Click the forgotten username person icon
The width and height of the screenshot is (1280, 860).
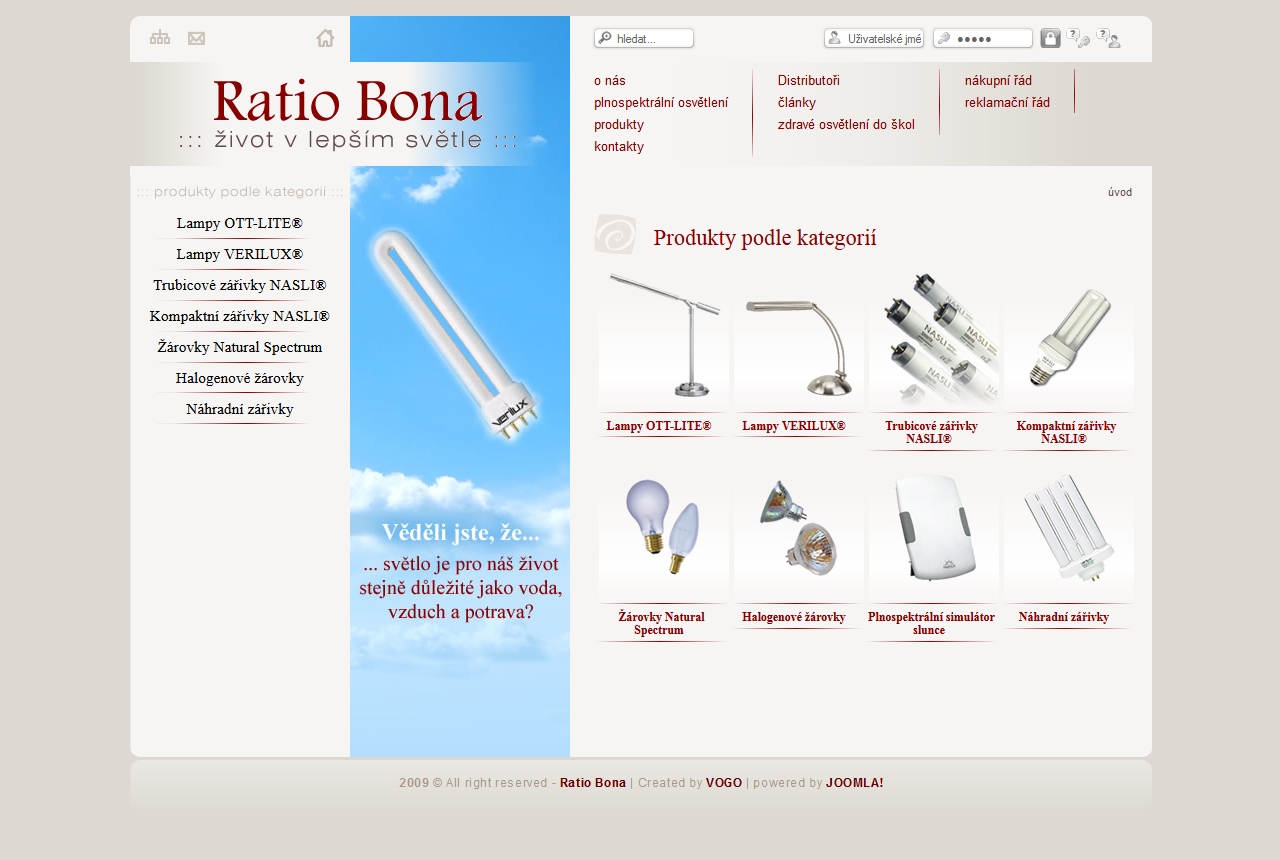coord(1108,38)
